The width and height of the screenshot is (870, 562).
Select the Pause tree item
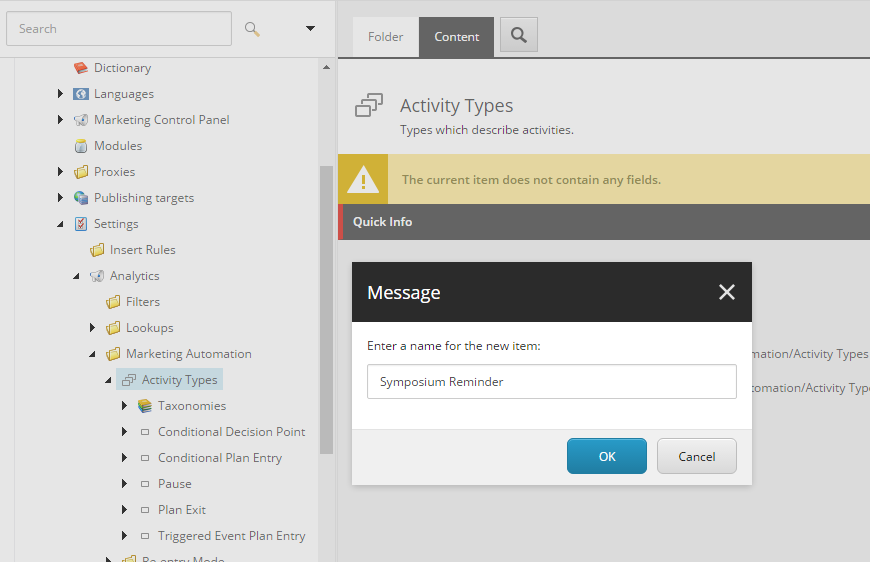tap(175, 484)
